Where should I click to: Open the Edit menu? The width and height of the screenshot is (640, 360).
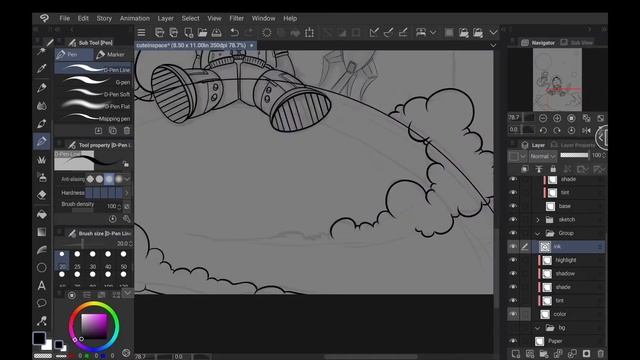[x=83, y=18]
